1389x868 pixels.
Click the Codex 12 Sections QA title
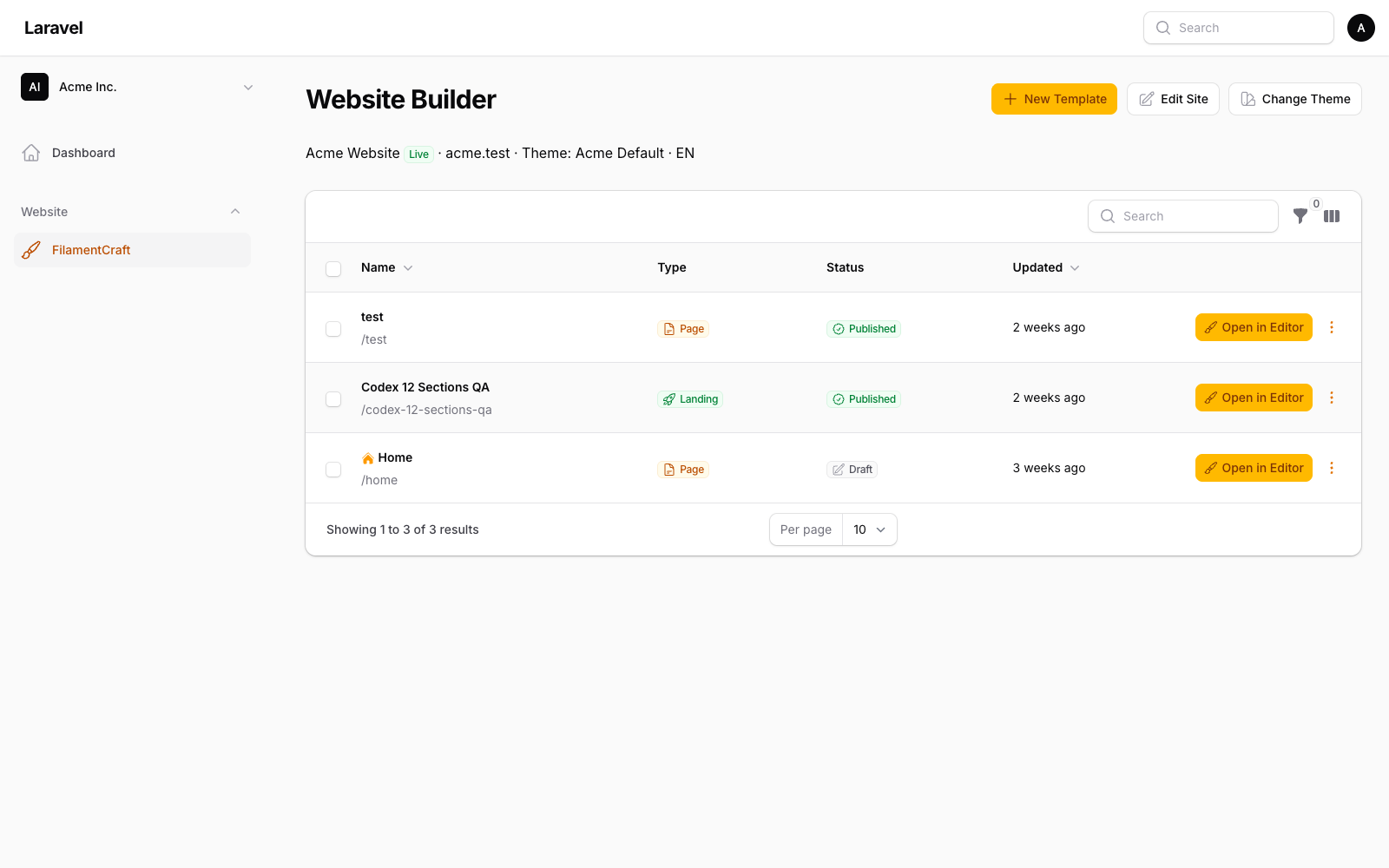tap(425, 387)
